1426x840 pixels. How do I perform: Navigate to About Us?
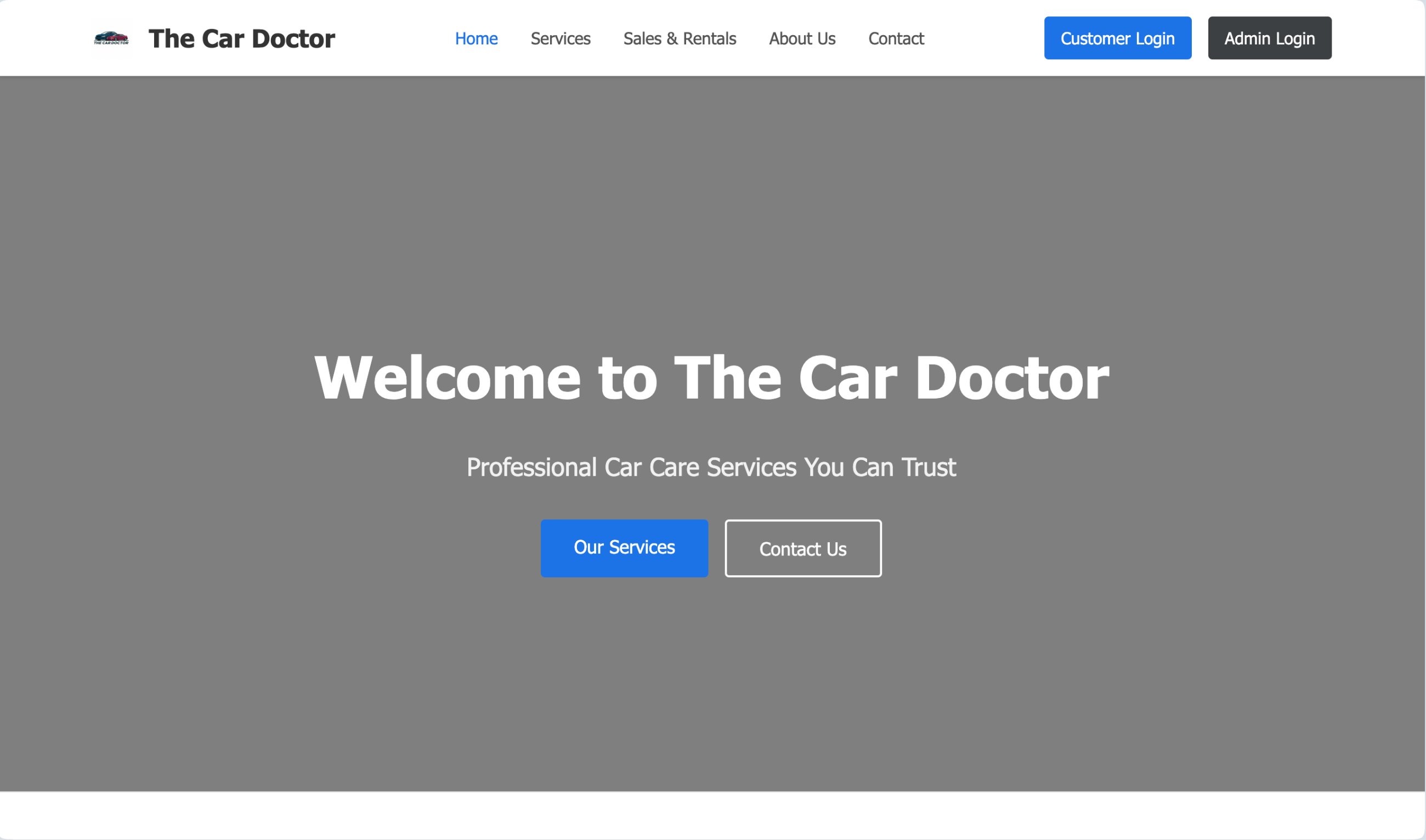pyautogui.click(x=802, y=38)
